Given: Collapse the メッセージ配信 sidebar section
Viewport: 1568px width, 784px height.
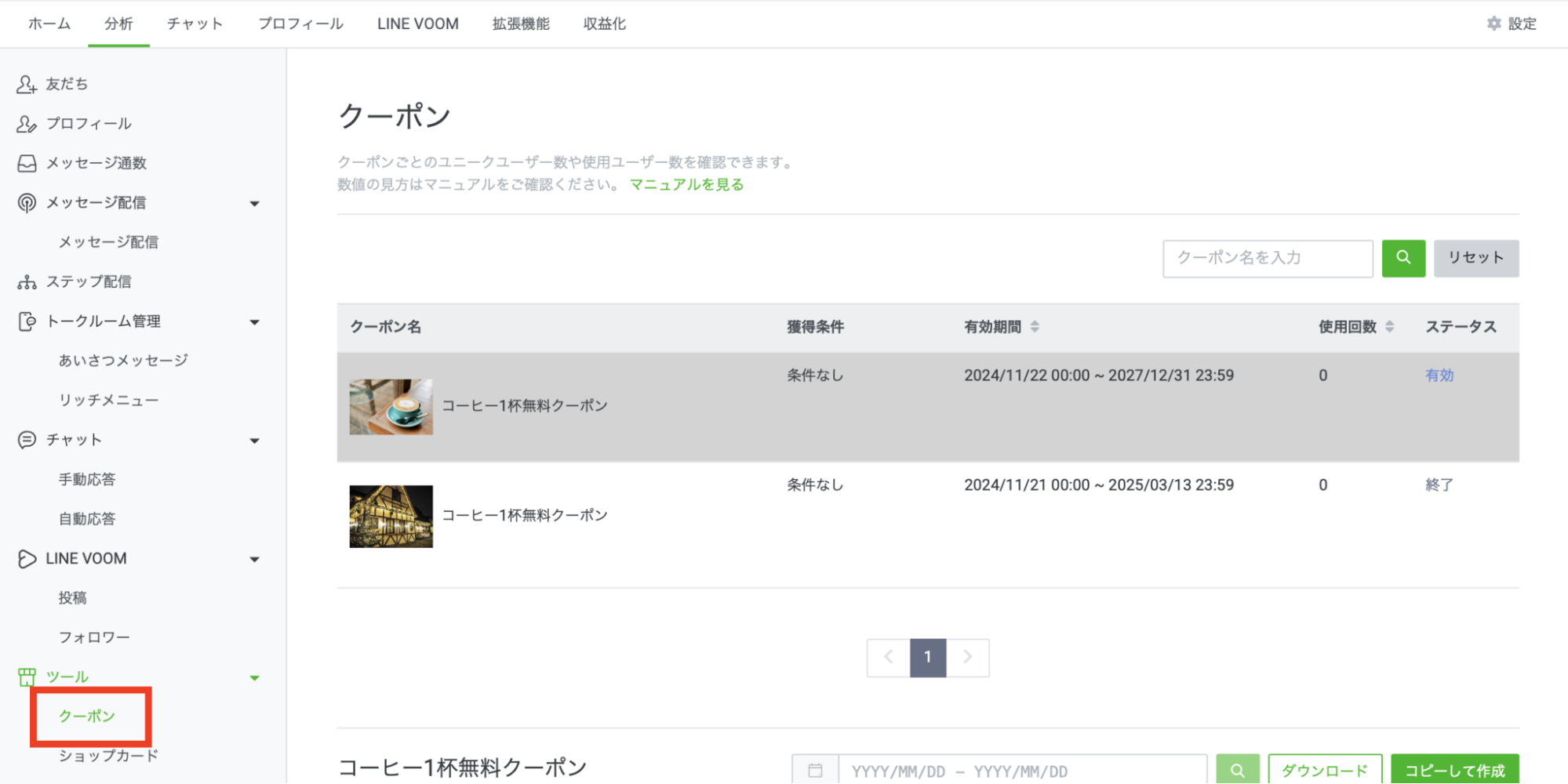Looking at the screenshot, I should (254, 204).
